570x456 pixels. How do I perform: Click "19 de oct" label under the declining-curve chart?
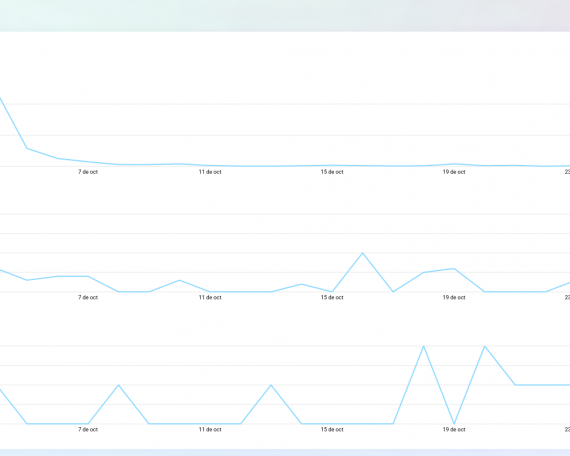click(454, 172)
